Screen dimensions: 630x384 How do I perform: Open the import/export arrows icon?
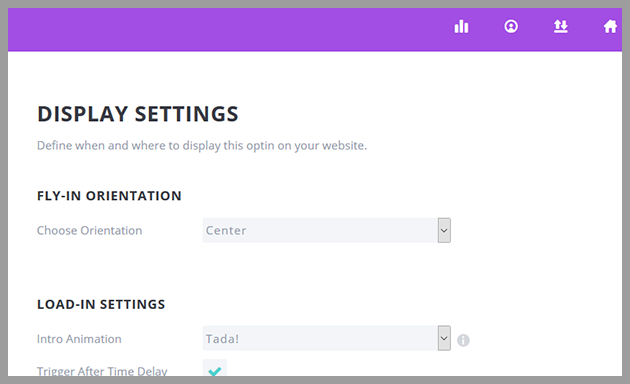(560, 27)
